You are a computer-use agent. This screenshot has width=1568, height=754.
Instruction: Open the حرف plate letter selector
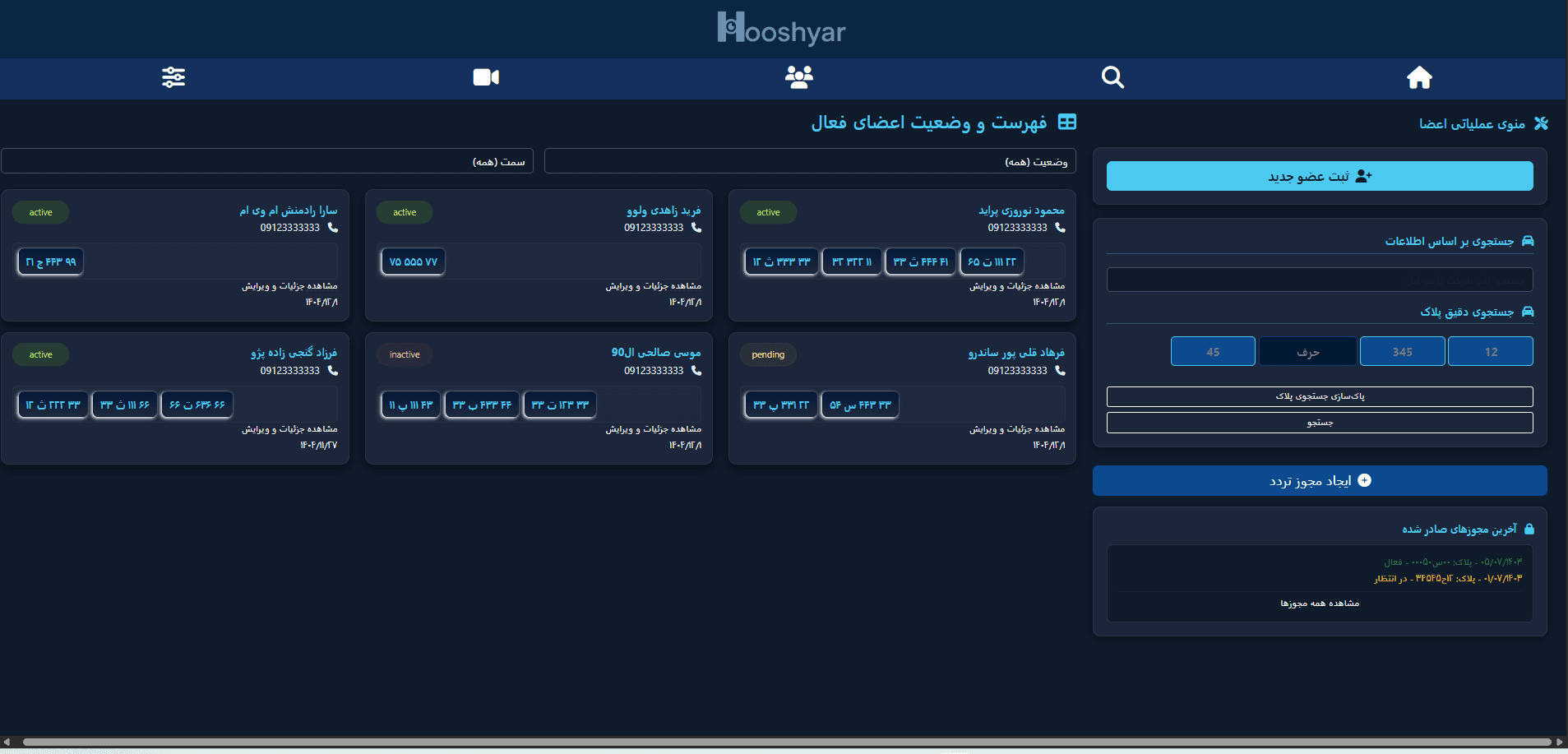click(x=1307, y=352)
